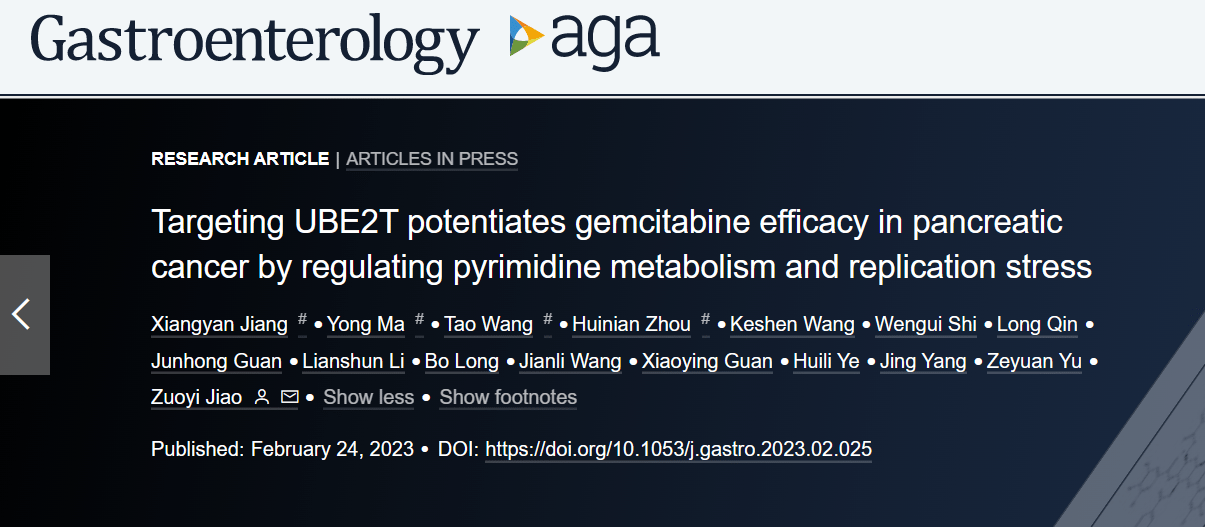Click the # marker after Huinian Zhou
This screenshot has width=1205, height=527.
click(x=705, y=320)
